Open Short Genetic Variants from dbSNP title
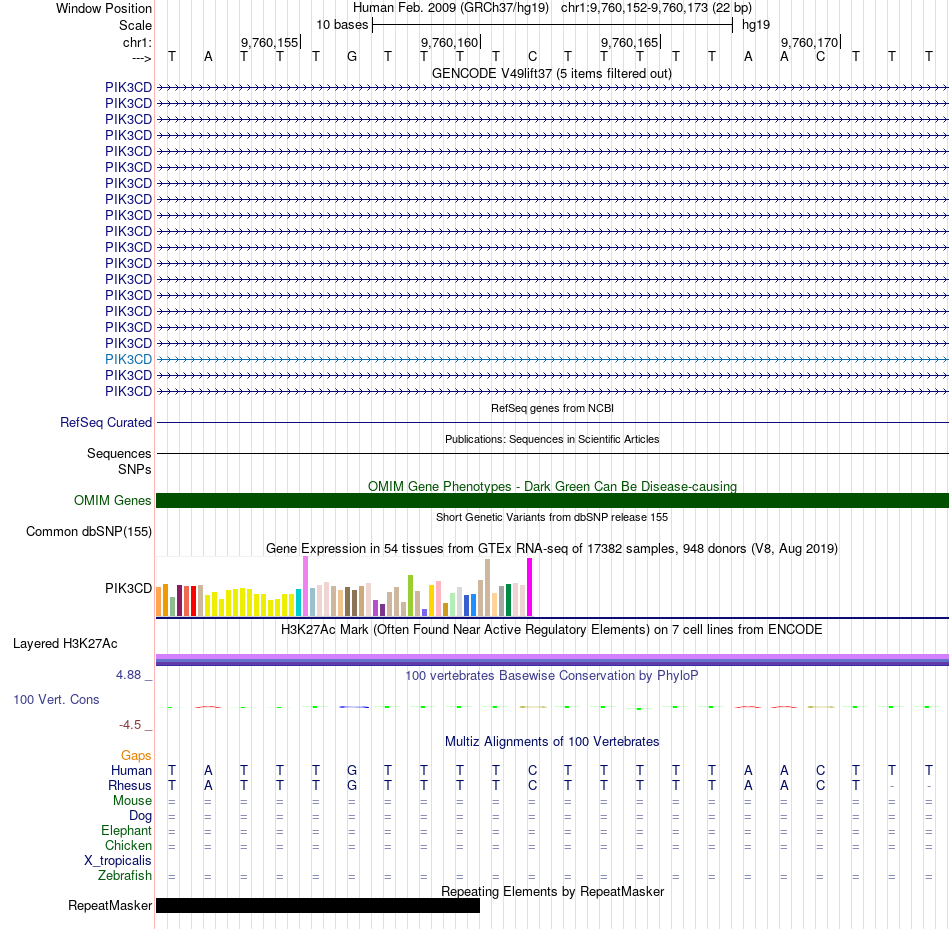The image size is (950, 929). [552, 517]
